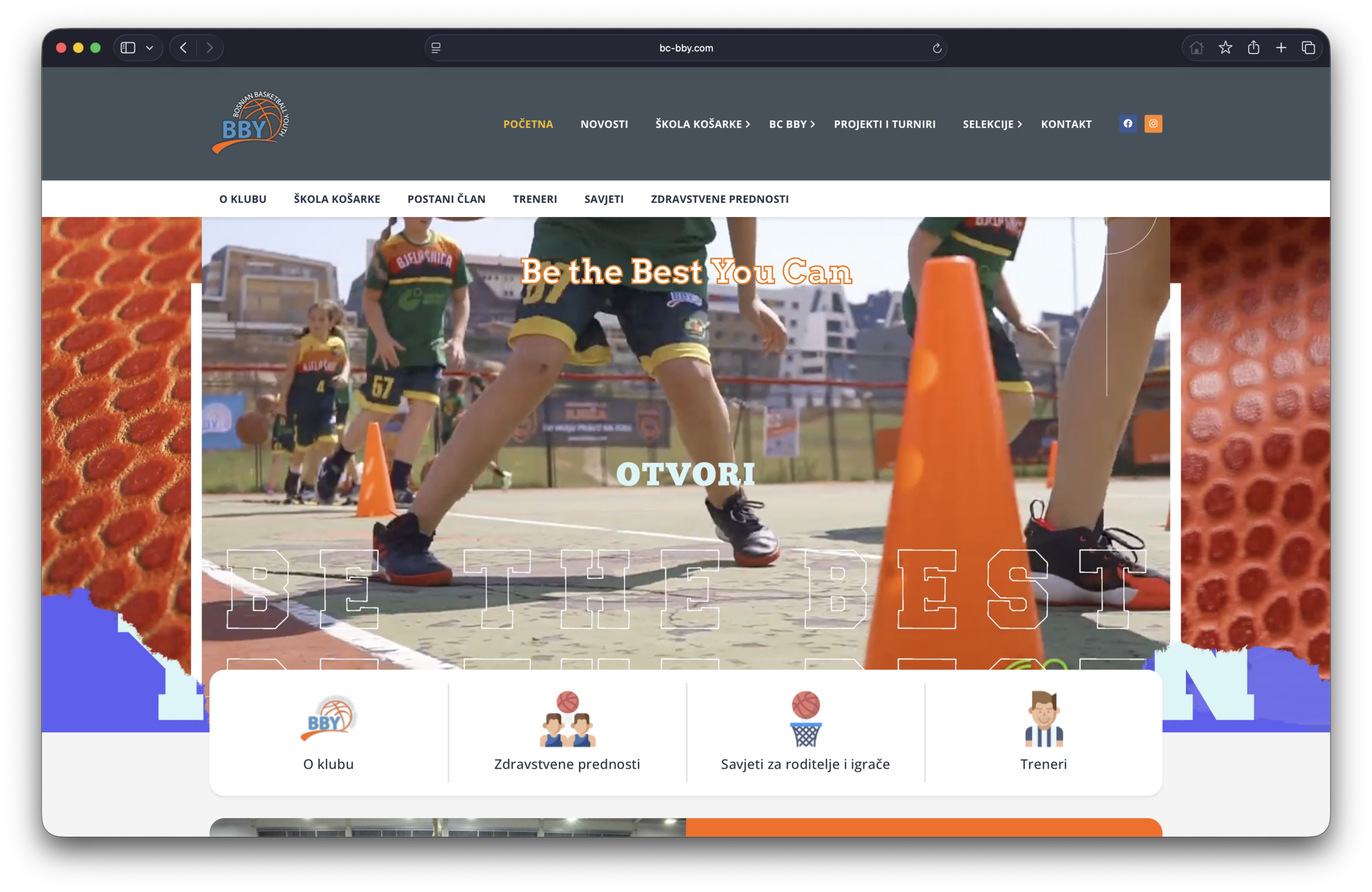Reload the page in address bar
Screen dimensions: 1372x892
click(x=937, y=48)
